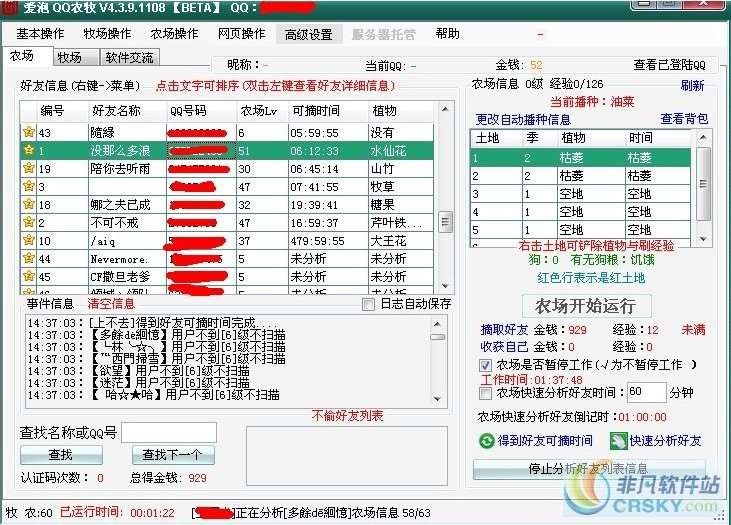Screen dimensions: 731x525
Task: Click the 得到好友可摘时间 label
Action: 545,441
